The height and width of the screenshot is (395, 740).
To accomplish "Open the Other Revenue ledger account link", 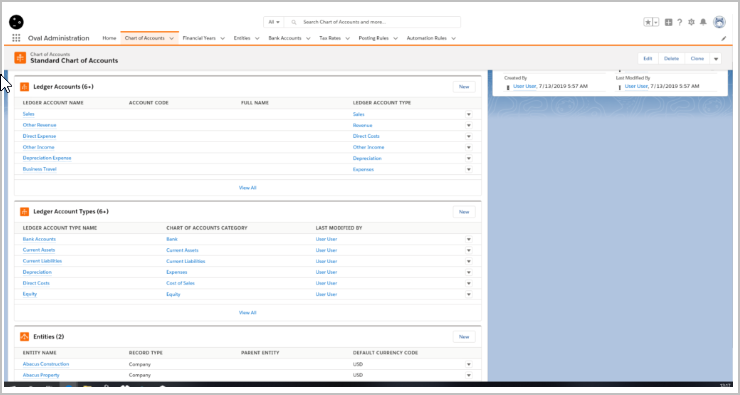I will [x=39, y=125].
